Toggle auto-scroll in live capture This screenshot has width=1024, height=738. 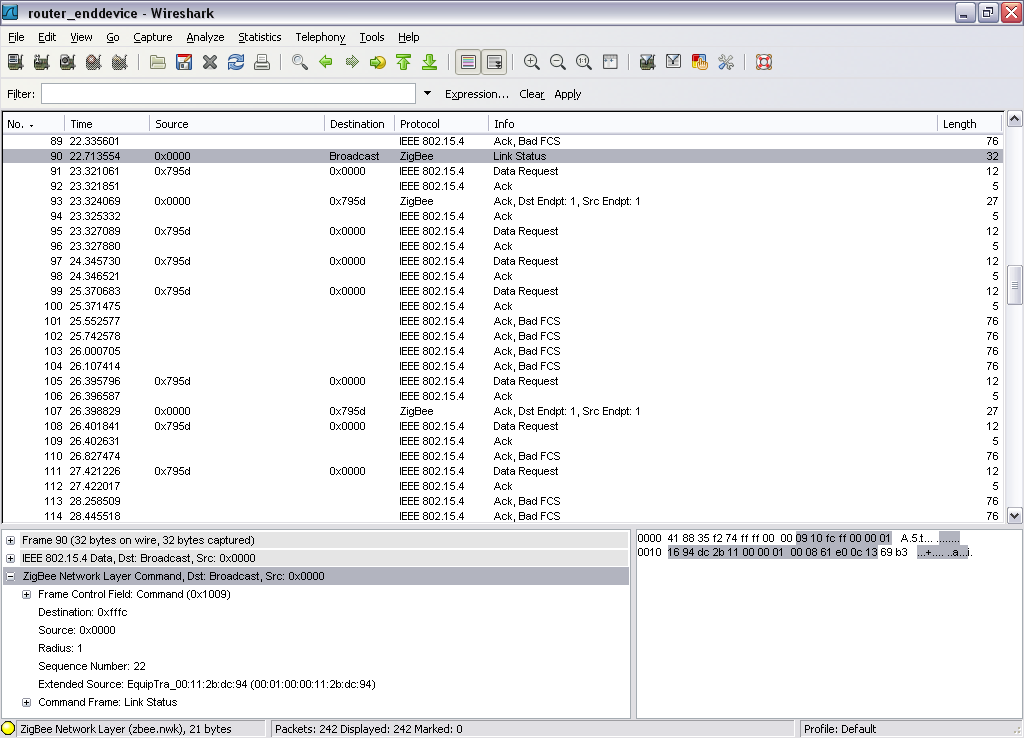(x=494, y=61)
